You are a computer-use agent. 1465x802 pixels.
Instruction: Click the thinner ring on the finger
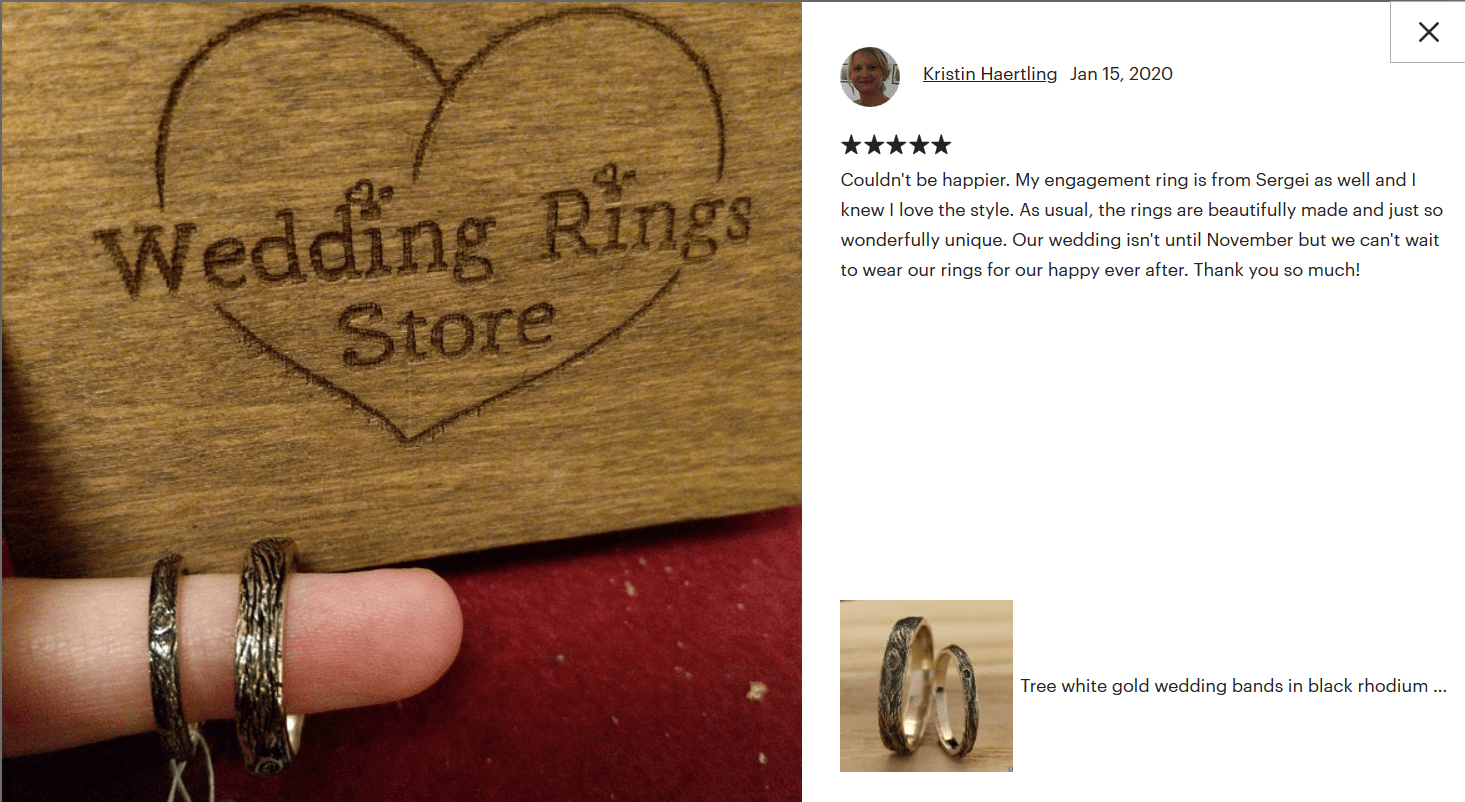click(166, 653)
